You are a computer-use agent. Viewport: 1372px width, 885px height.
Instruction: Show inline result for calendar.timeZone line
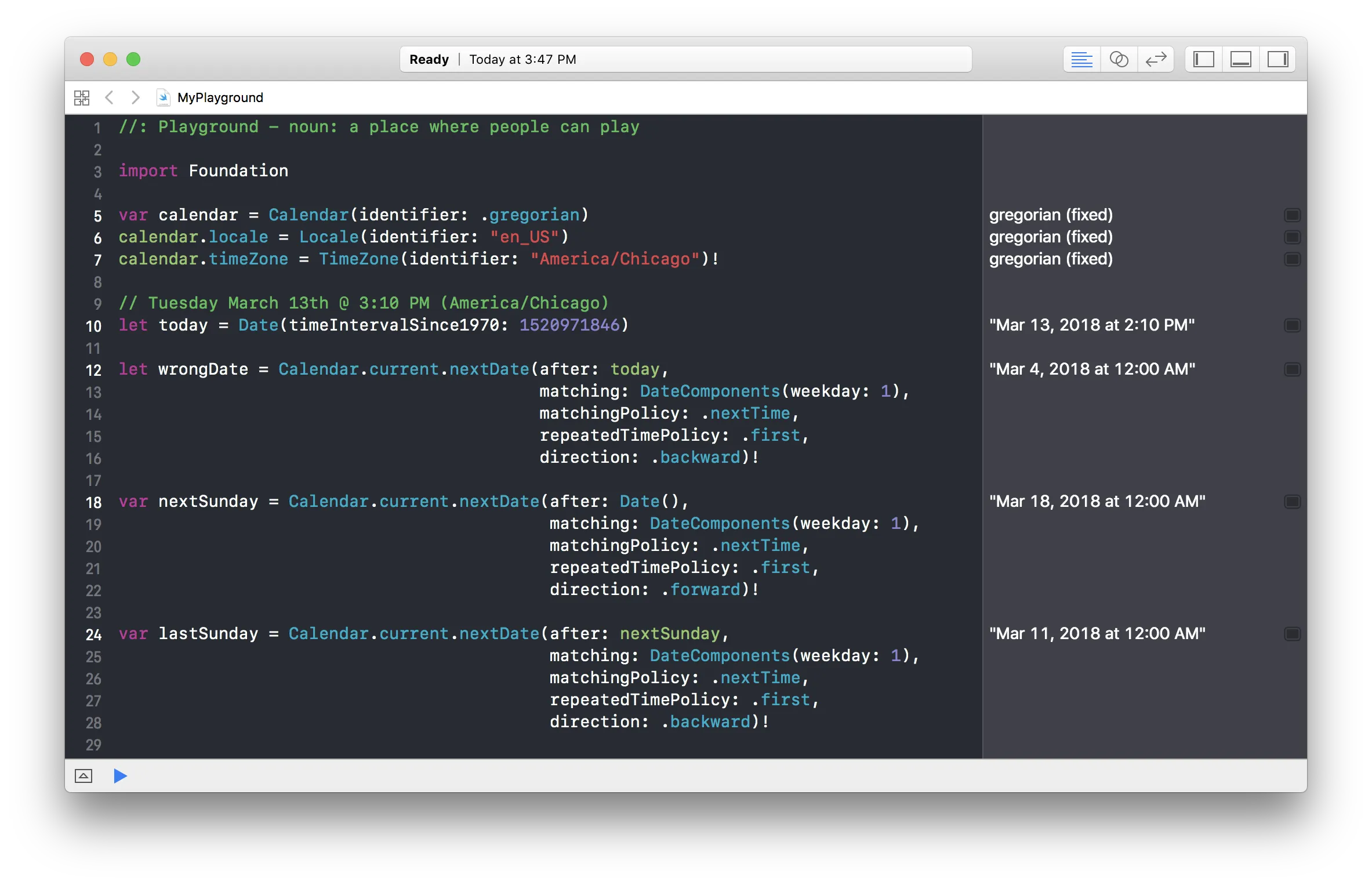1293,259
